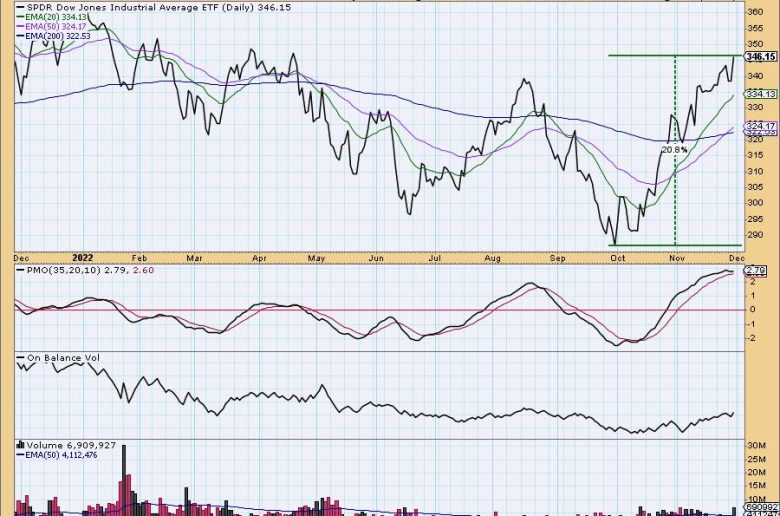Click the Jun month label

coord(376,258)
